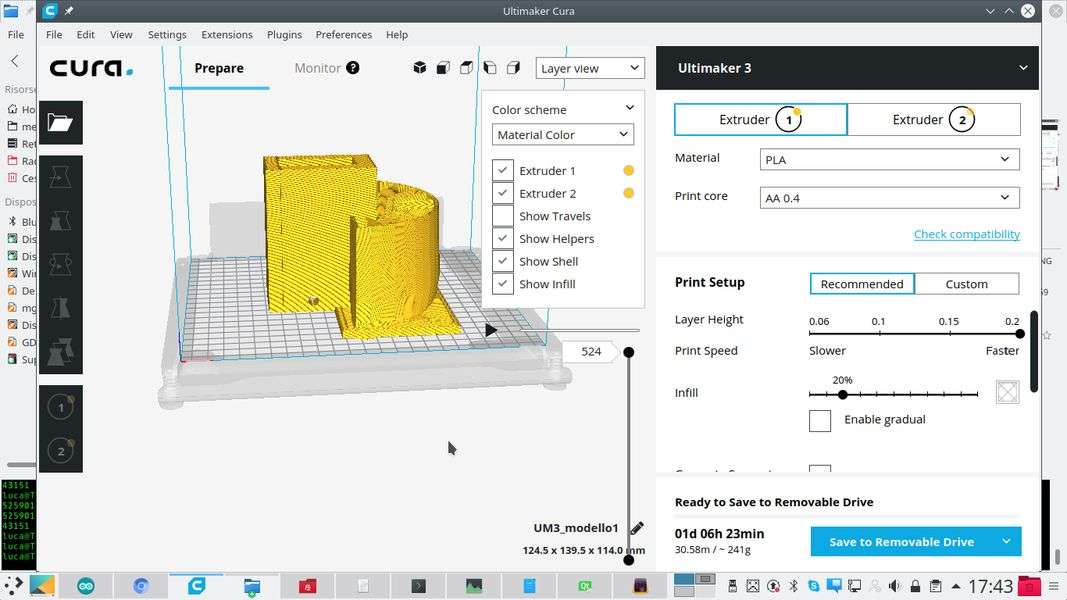Open the PLA material dropdown
Viewport: 1067px width, 600px height.
point(889,159)
